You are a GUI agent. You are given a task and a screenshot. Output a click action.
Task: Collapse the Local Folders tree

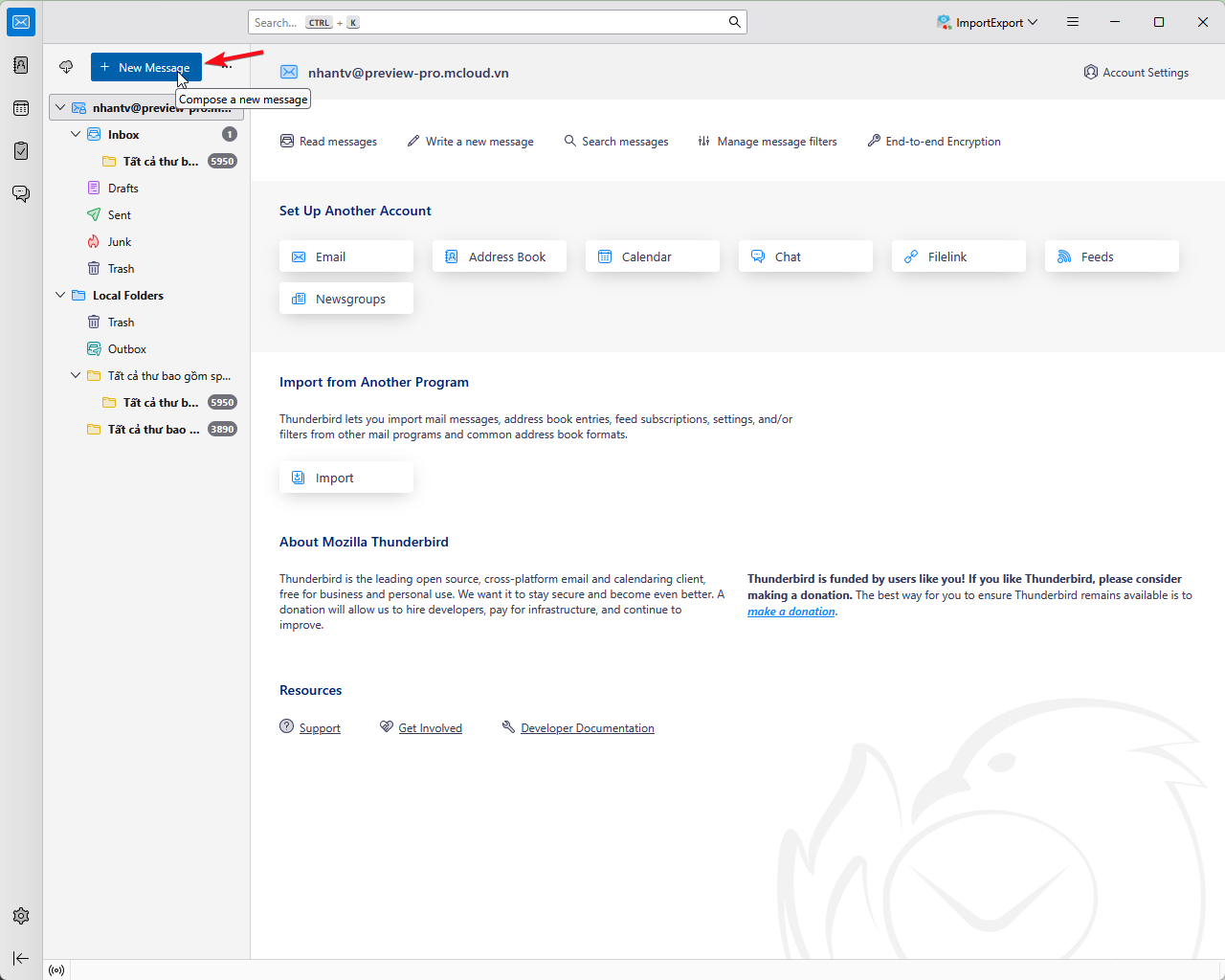tap(60, 296)
